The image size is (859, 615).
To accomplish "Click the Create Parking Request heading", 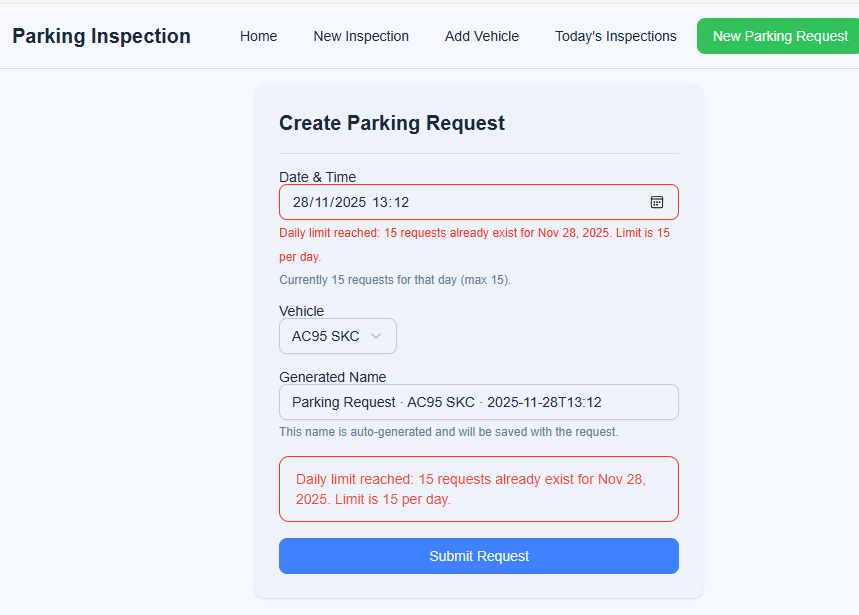I will (x=391, y=123).
